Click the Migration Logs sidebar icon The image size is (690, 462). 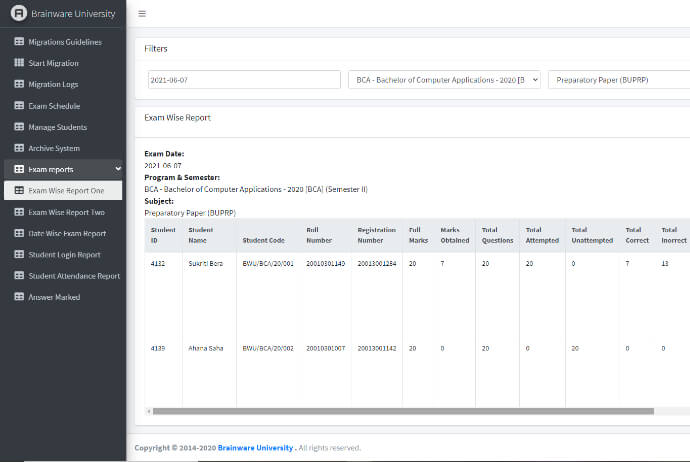19,84
